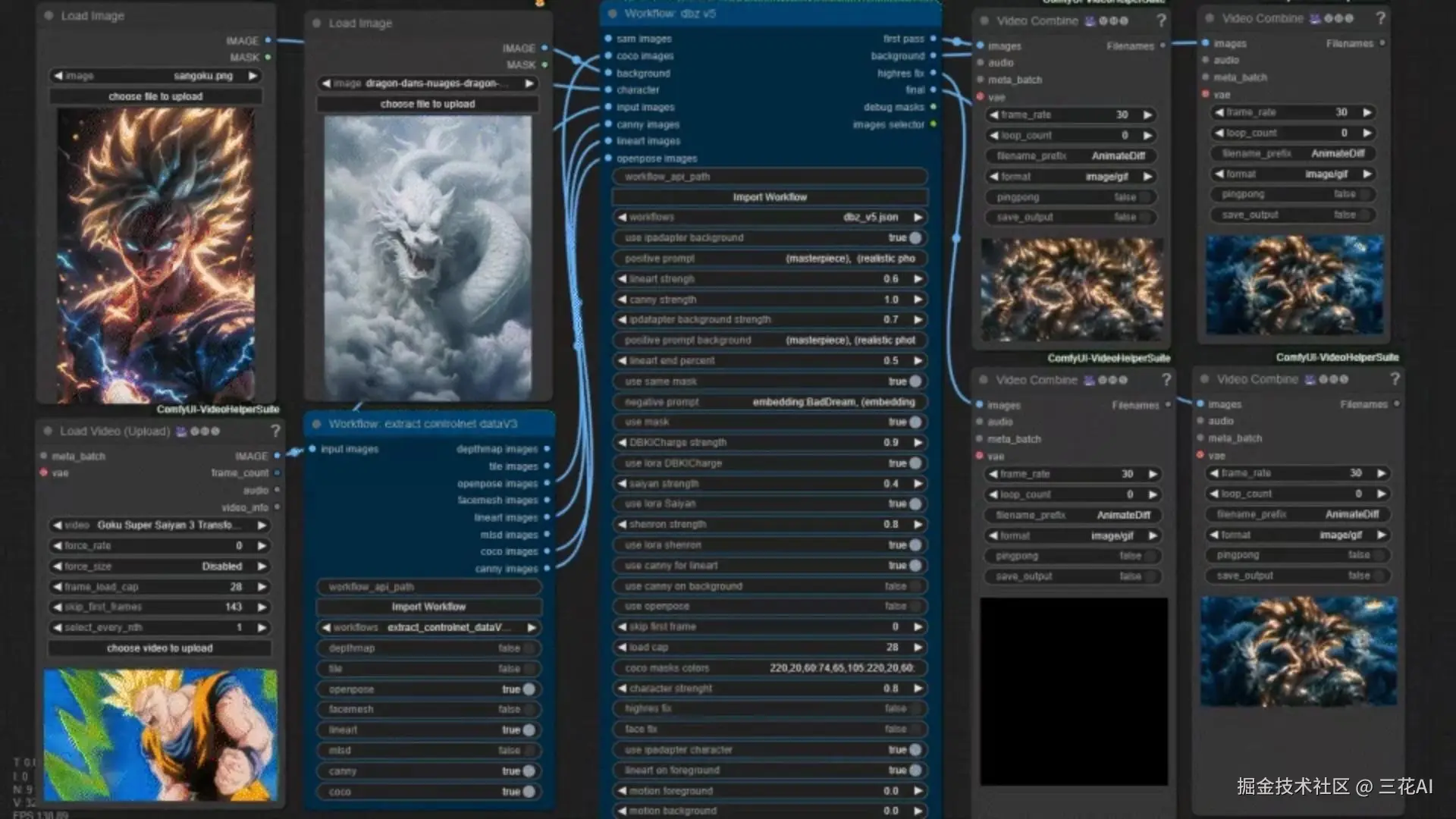Image resolution: width=1456 pixels, height=819 pixels.
Task: Increase ipadapter background strength with its right arrow
Action: pos(918,320)
